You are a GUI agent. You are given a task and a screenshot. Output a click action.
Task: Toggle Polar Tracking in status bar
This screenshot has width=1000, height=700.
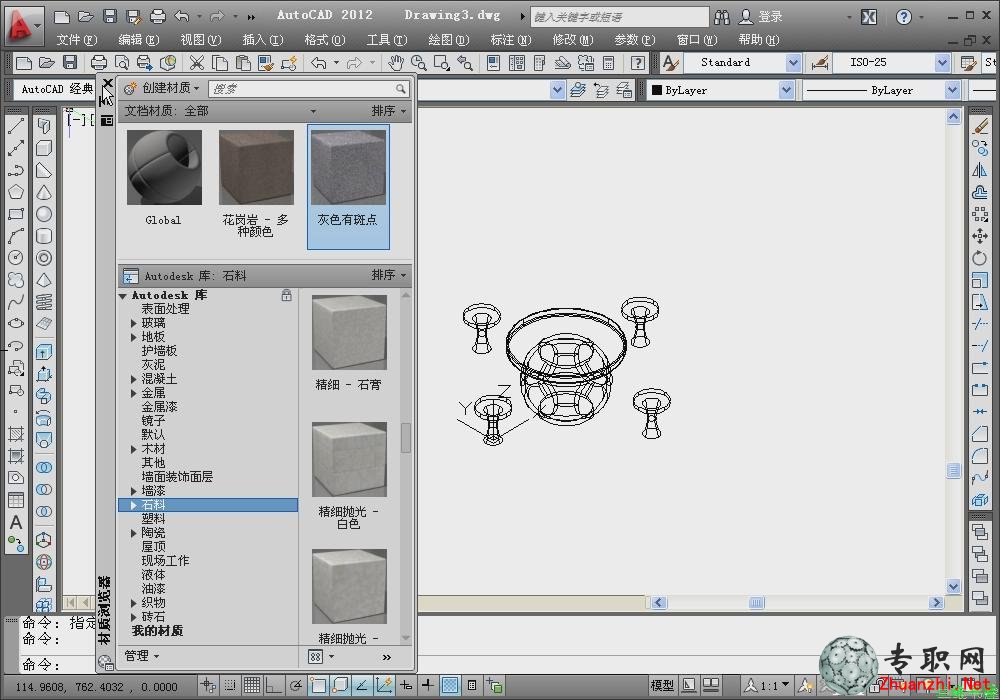point(296,685)
